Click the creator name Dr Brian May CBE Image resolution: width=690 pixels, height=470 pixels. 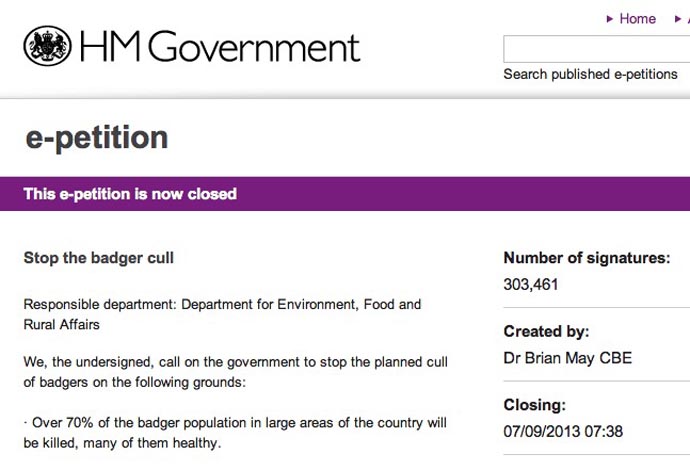tap(567, 358)
